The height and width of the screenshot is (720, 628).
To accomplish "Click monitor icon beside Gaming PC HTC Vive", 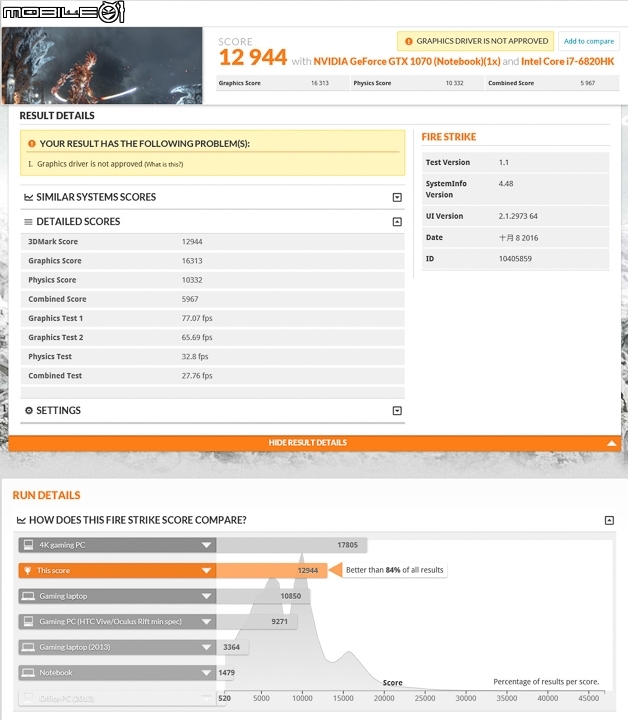I will tap(28, 622).
